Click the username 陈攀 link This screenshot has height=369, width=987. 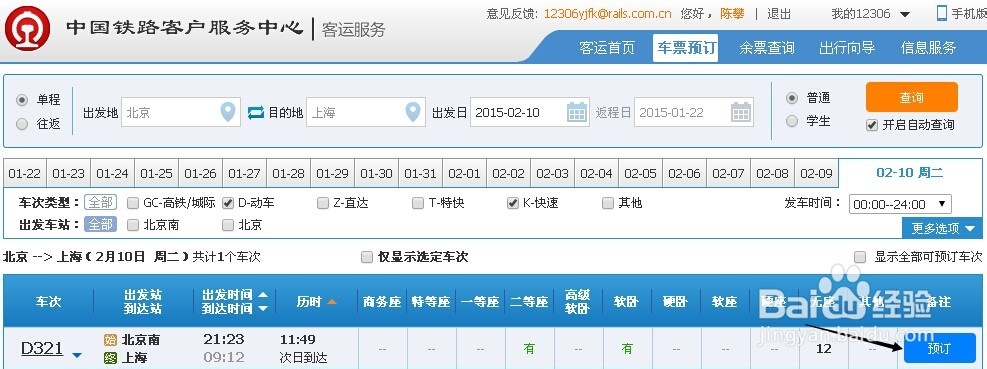(x=732, y=14)
